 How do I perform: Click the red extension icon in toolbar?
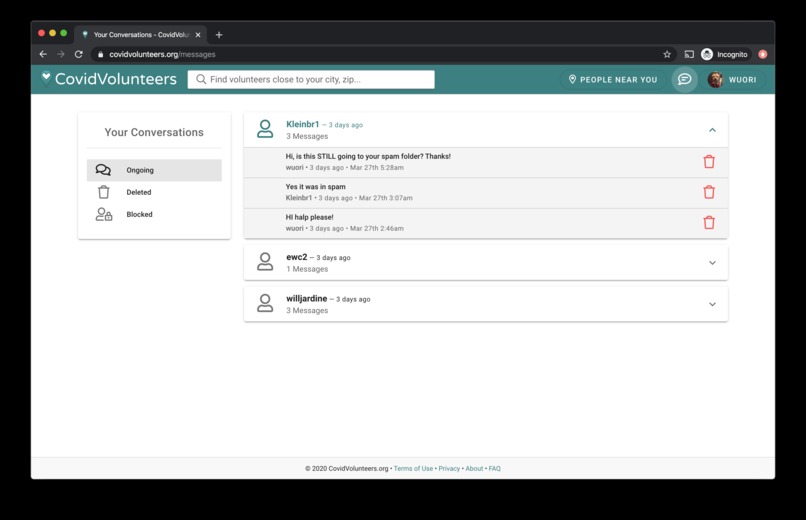[763, 54]
